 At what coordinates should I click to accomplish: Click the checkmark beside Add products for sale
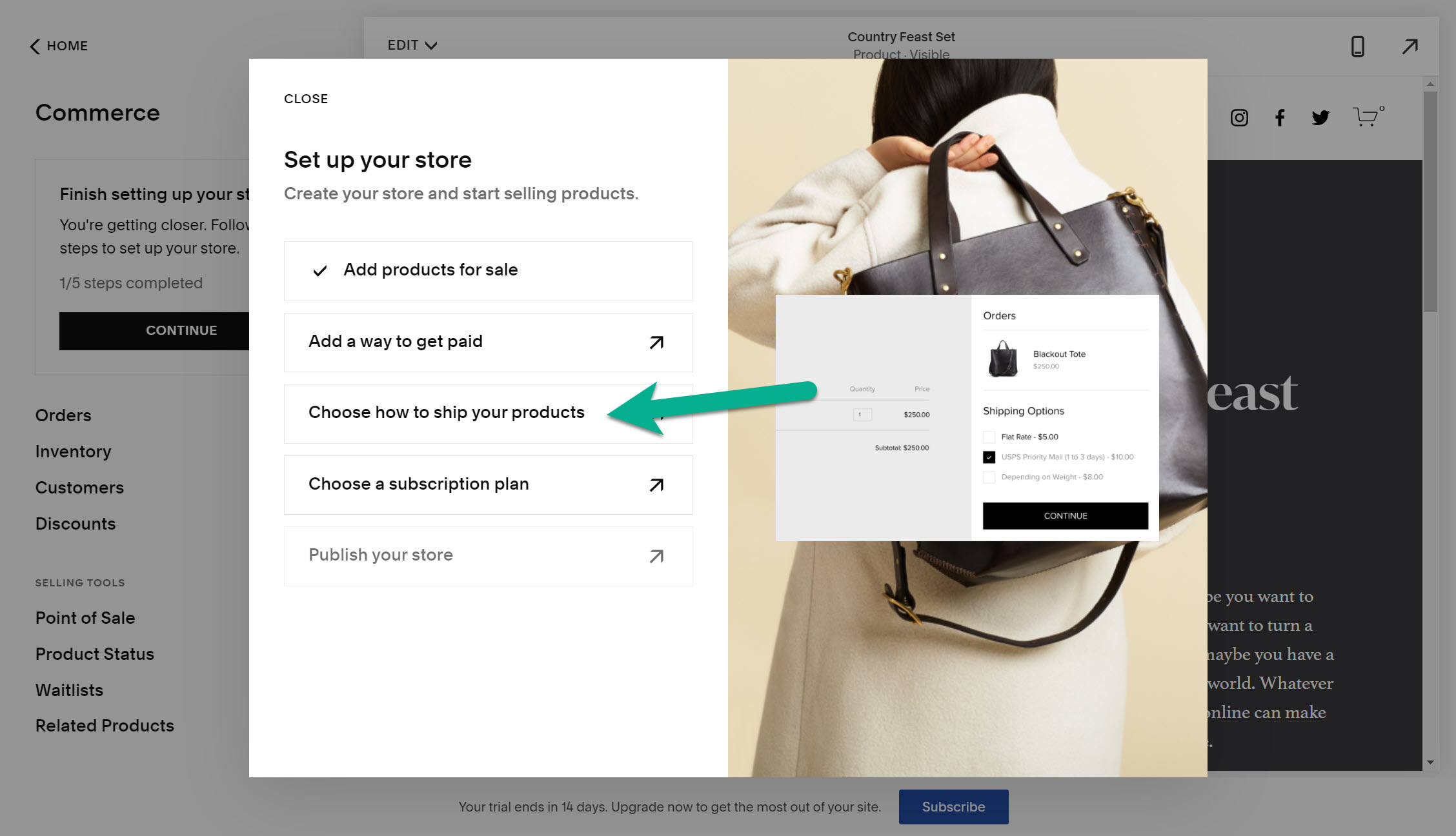[320, 270]
